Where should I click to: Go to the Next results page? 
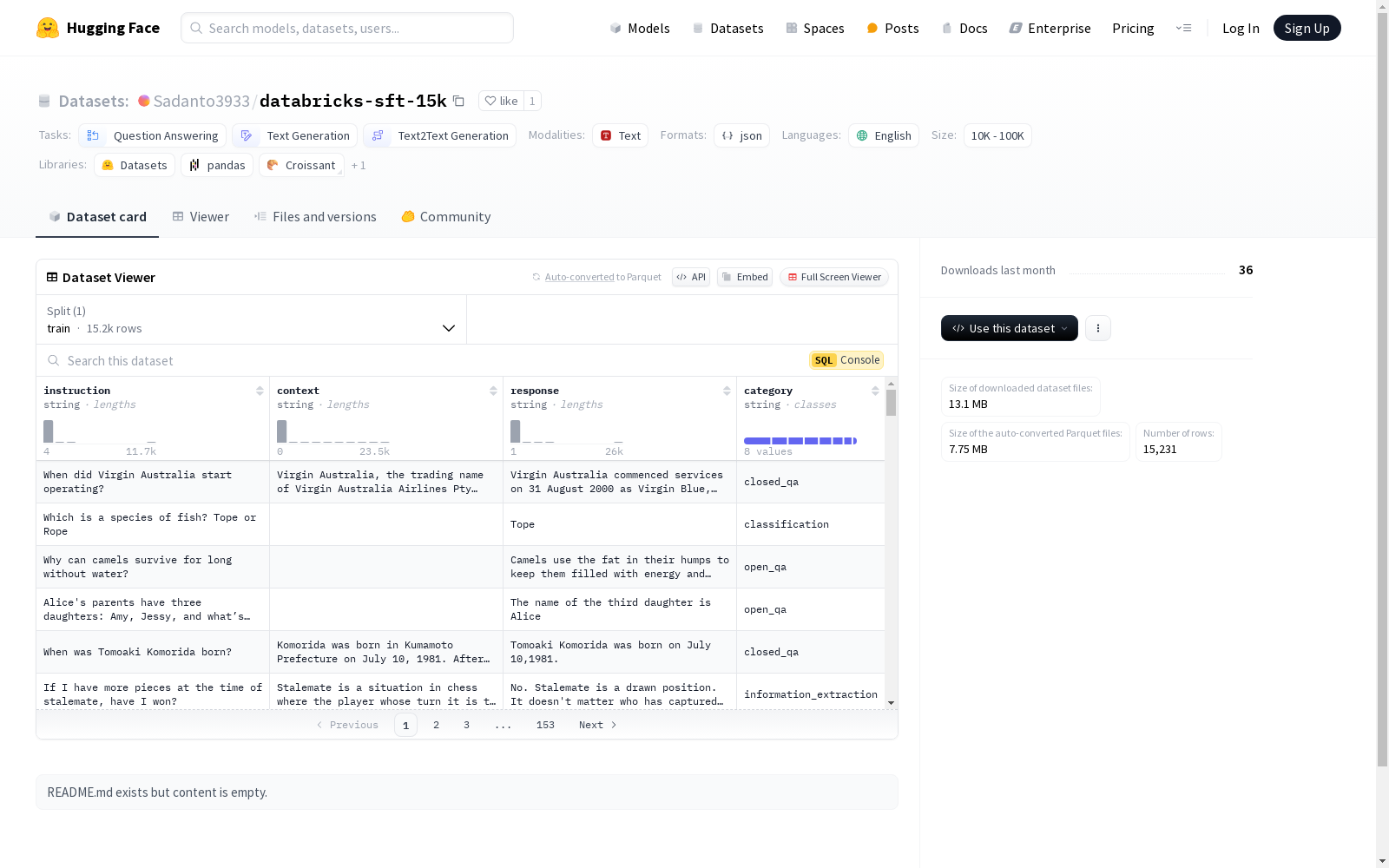point(598,725)
